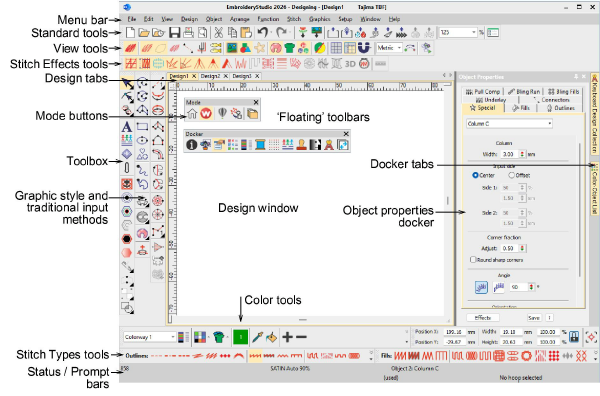Cut selection with the scissors icon
The image size is (600, 396).
(x=218, y=33)
